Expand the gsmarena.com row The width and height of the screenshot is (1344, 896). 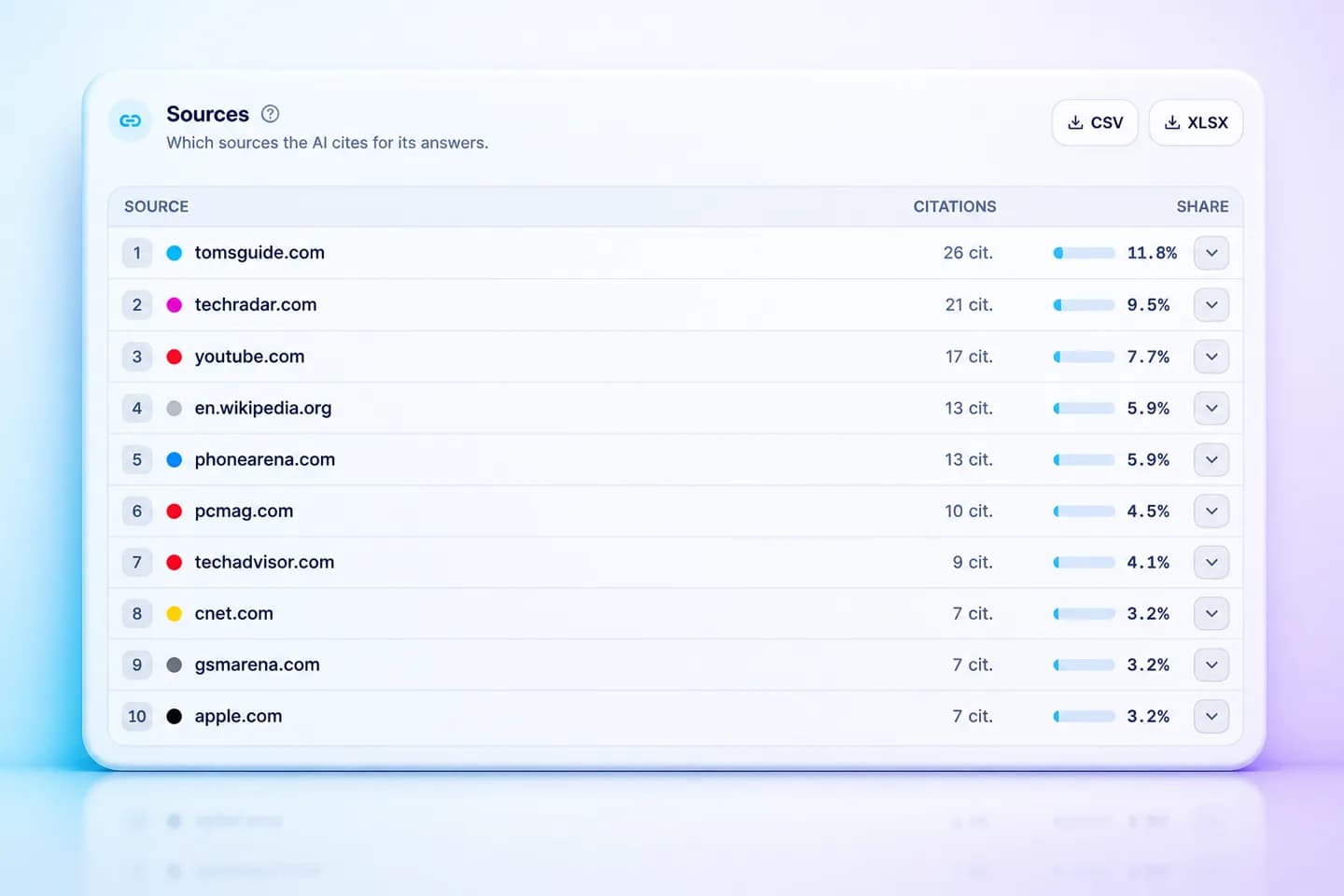1211,665
